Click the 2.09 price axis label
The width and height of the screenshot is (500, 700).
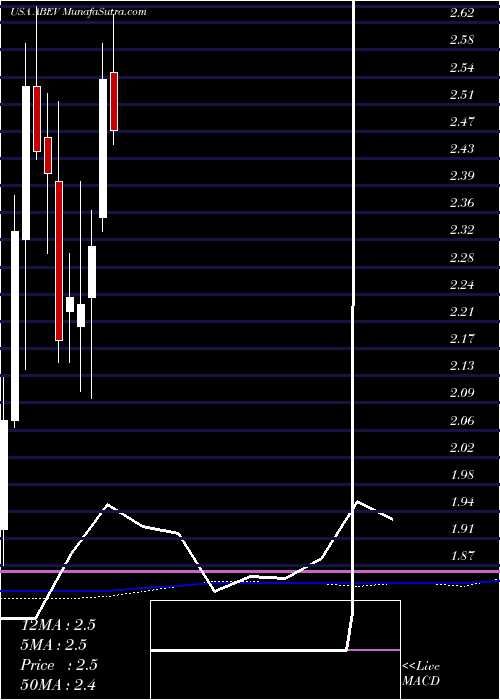tap(462, 393)
